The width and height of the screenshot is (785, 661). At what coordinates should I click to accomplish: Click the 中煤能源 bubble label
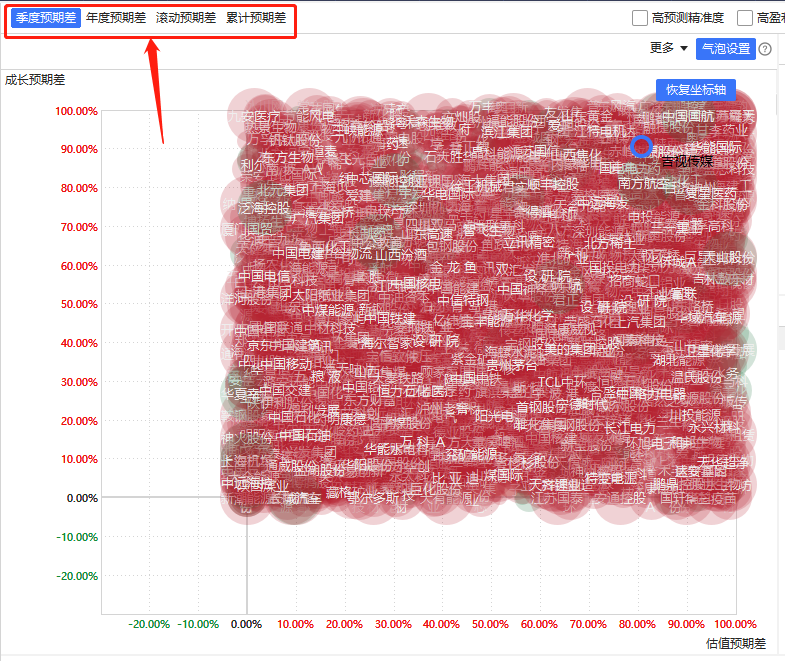click(x=328, y=310)
